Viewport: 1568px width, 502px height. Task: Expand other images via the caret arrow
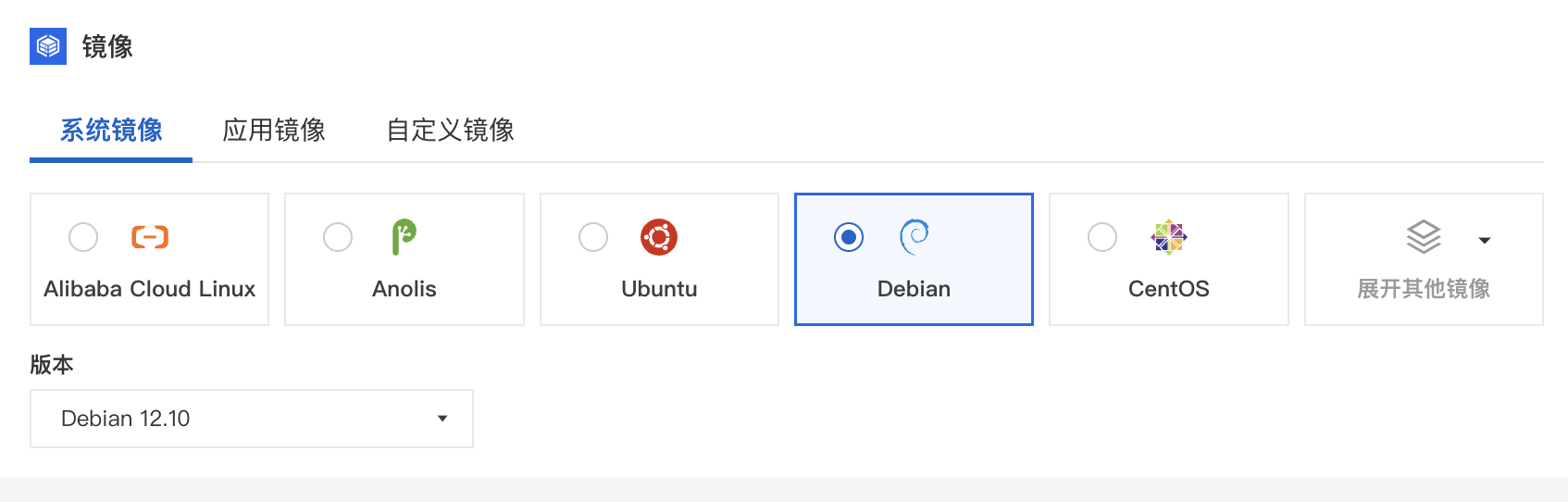tap(1485, 241)
